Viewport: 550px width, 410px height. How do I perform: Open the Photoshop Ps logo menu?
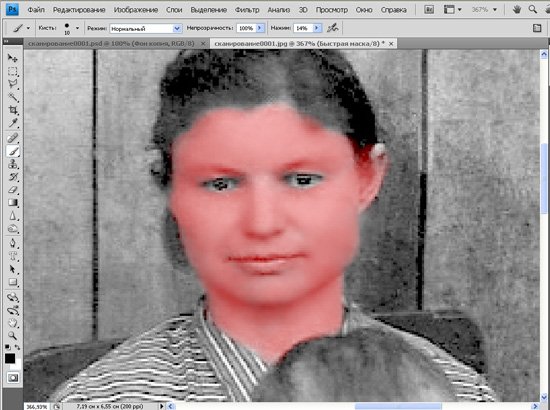12,10
